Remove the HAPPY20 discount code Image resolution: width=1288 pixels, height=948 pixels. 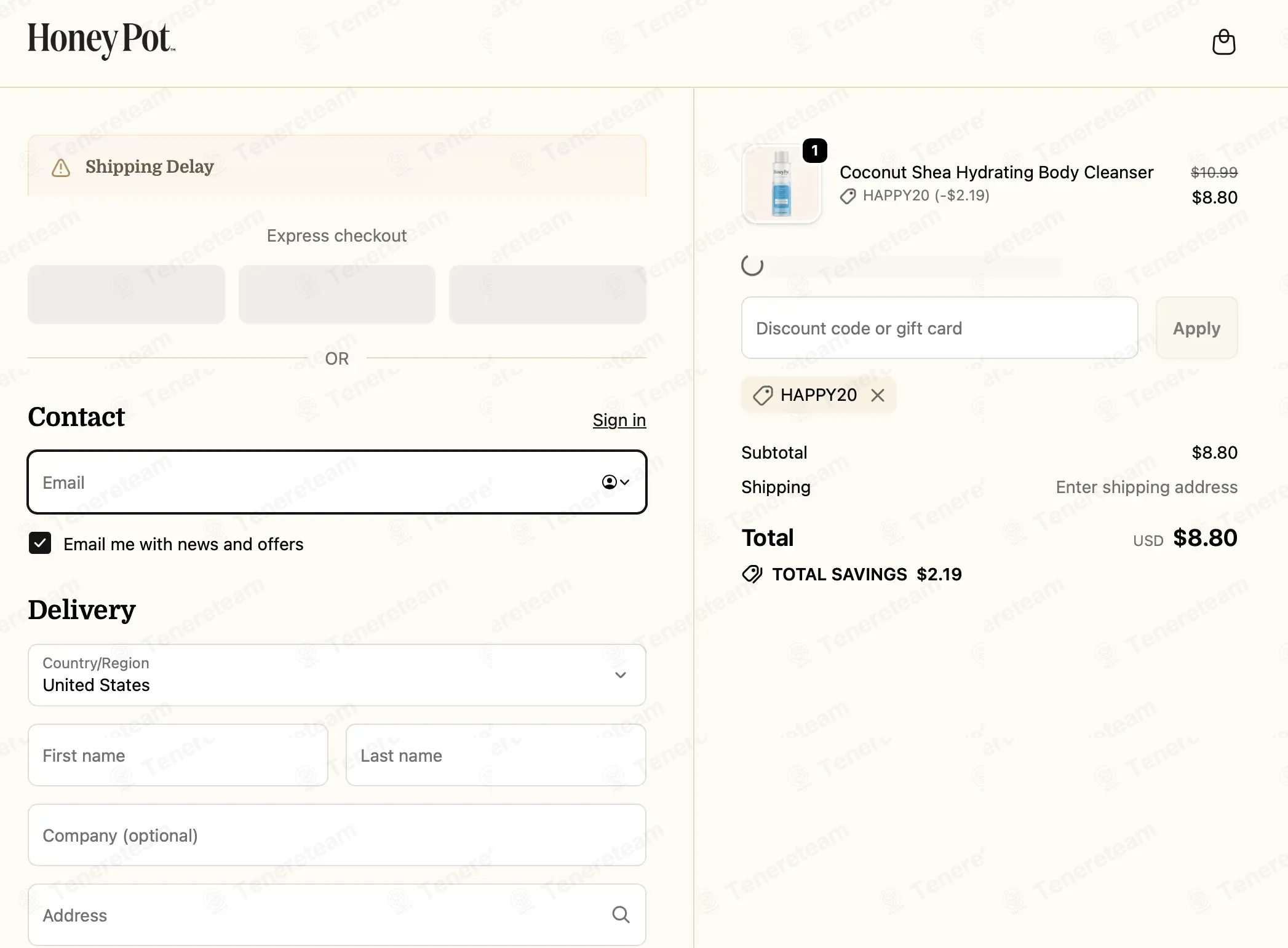[x=878, y=395]
